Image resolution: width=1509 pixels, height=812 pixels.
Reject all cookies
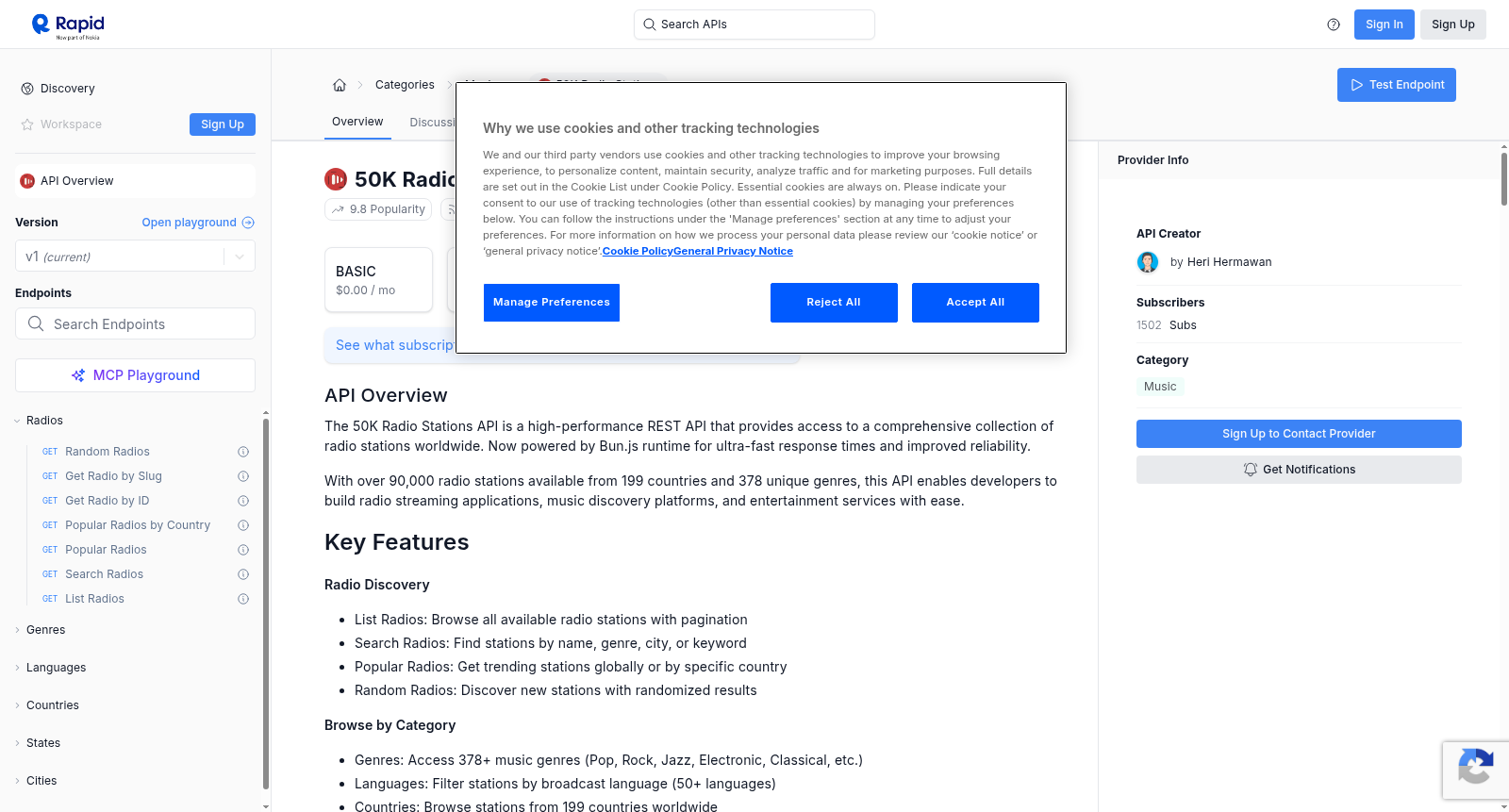coord(834,303)
